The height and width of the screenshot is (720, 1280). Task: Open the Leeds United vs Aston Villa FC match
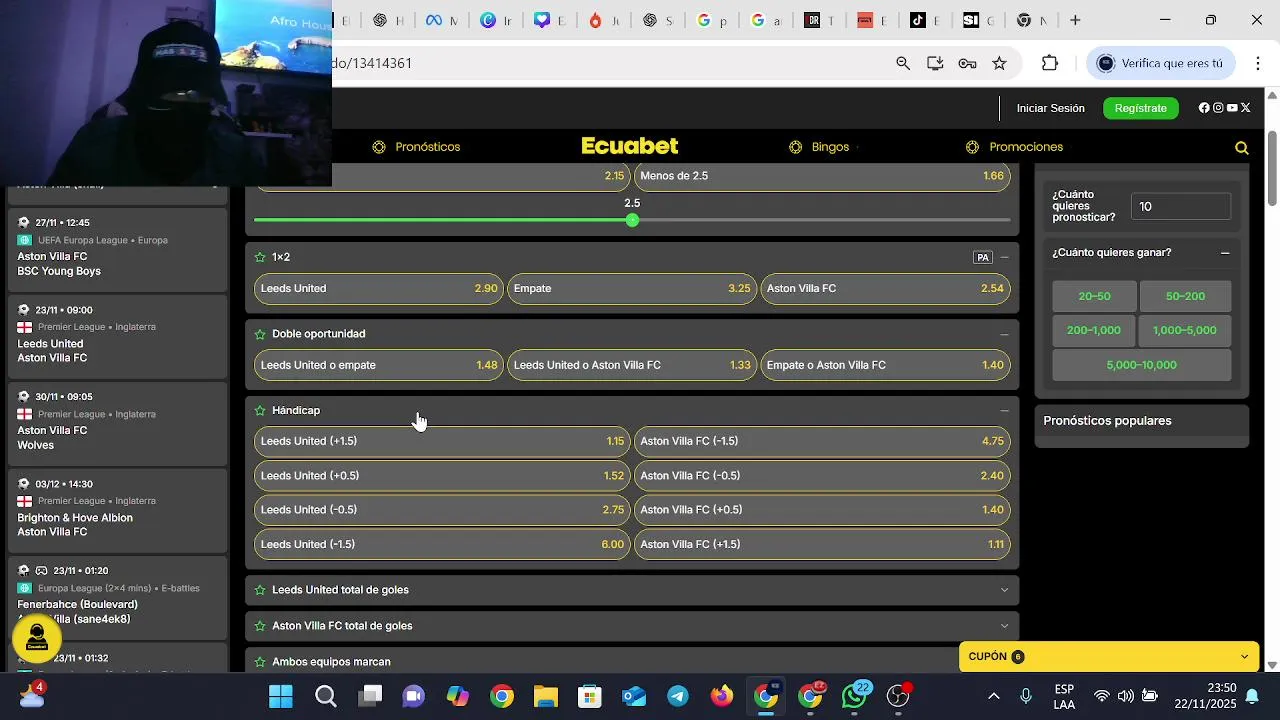pyautogui.click(x=117, y=335)
